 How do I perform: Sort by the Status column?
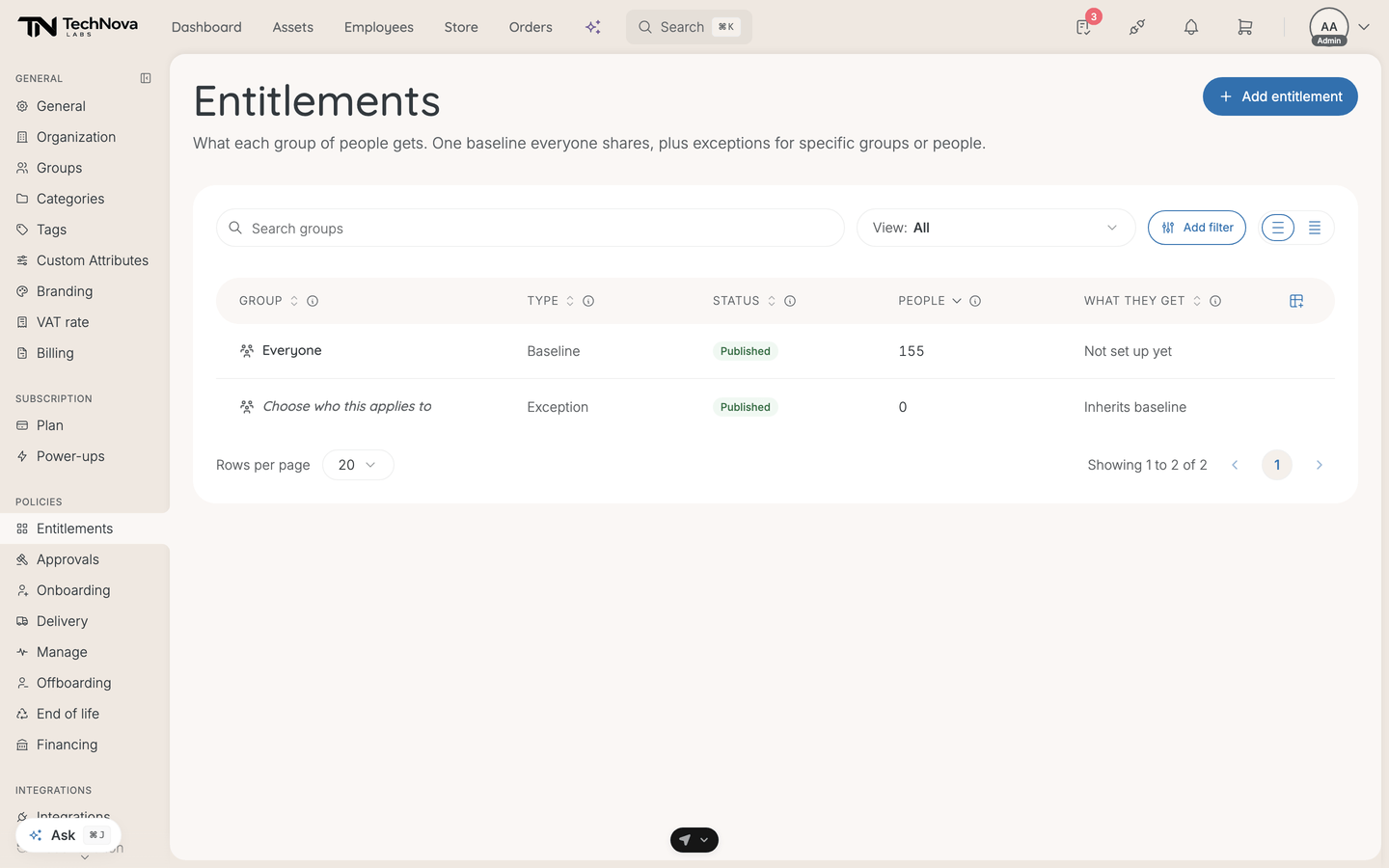(x=772, y=301)
